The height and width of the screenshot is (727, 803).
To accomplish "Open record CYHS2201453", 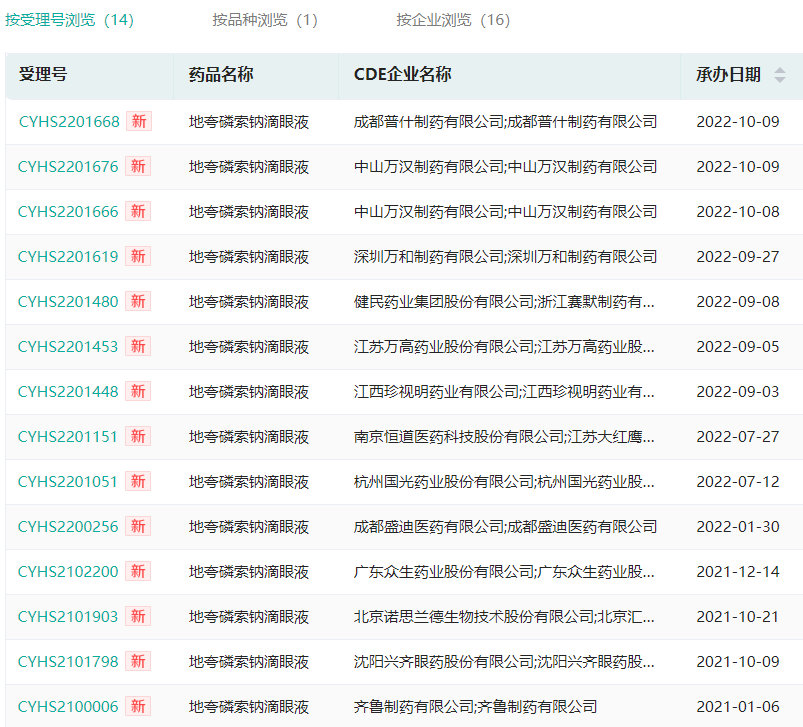I will pyautogui.click(x=68, y=347).
